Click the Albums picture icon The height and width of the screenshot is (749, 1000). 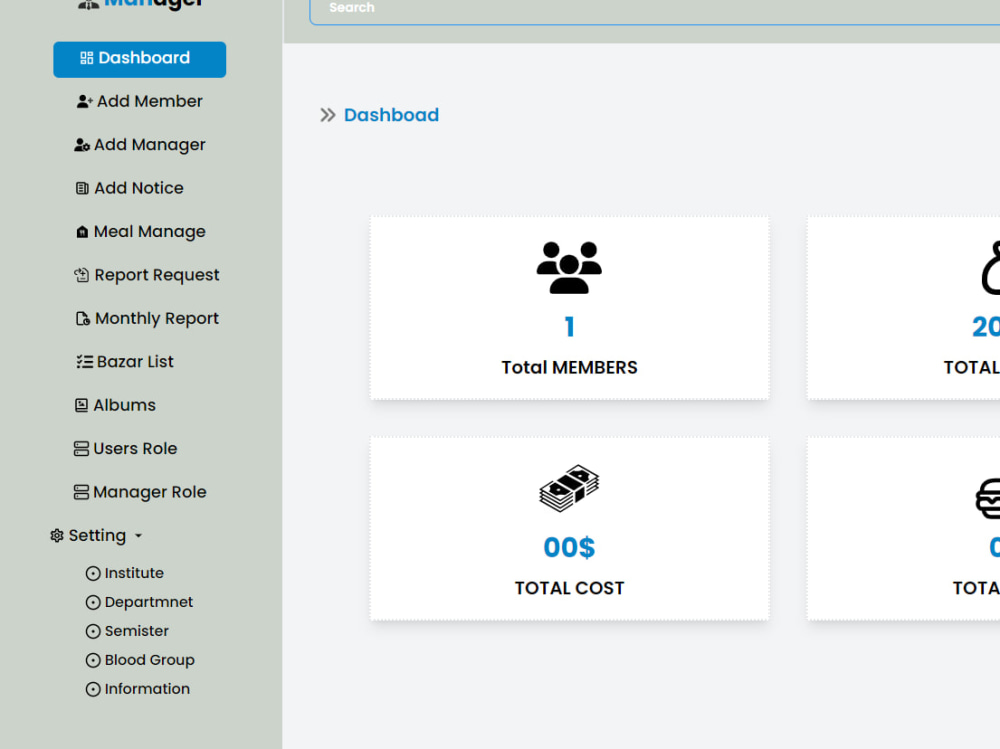82,405
